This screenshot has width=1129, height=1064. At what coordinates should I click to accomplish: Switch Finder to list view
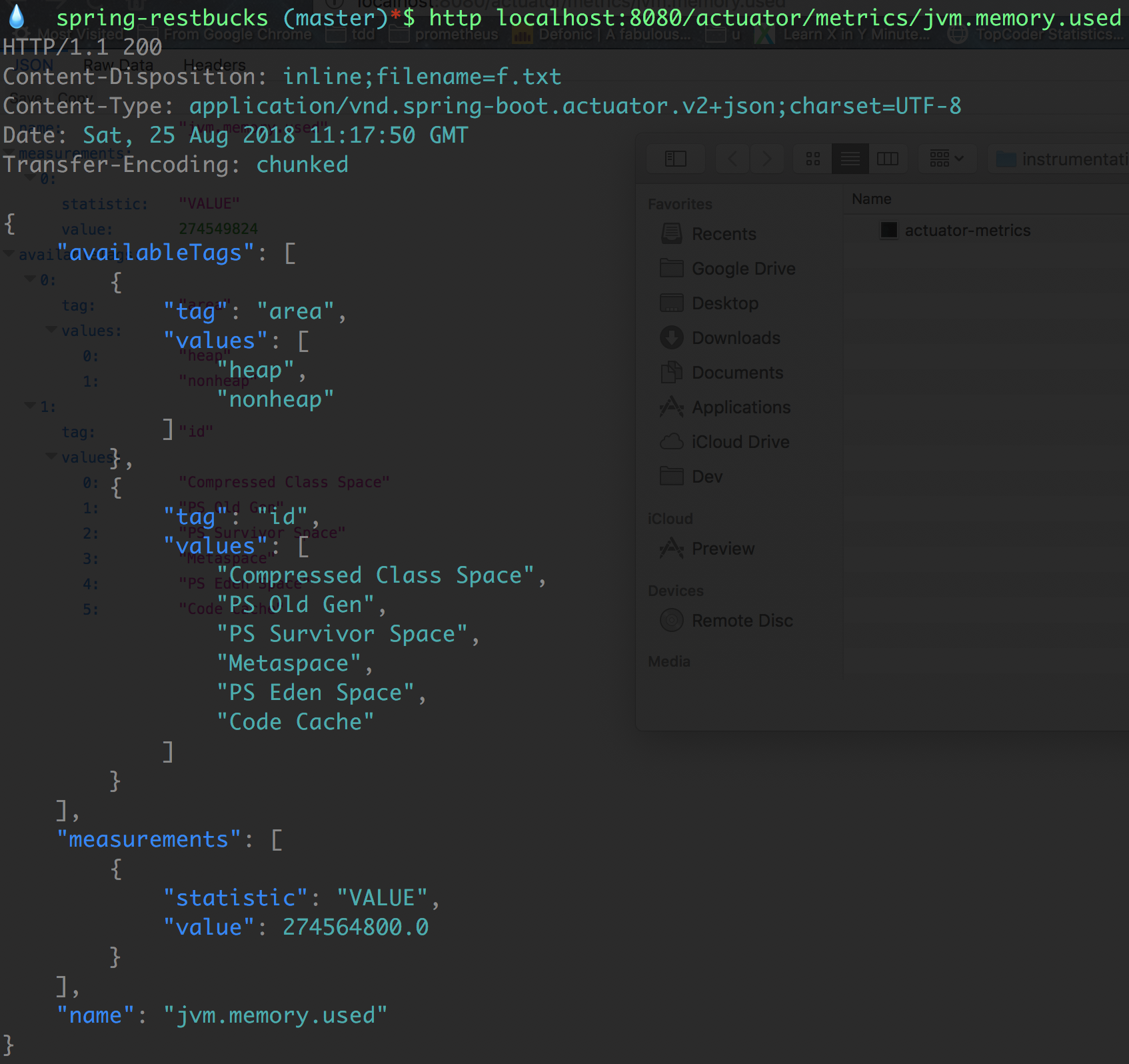[x=850, y=159]
